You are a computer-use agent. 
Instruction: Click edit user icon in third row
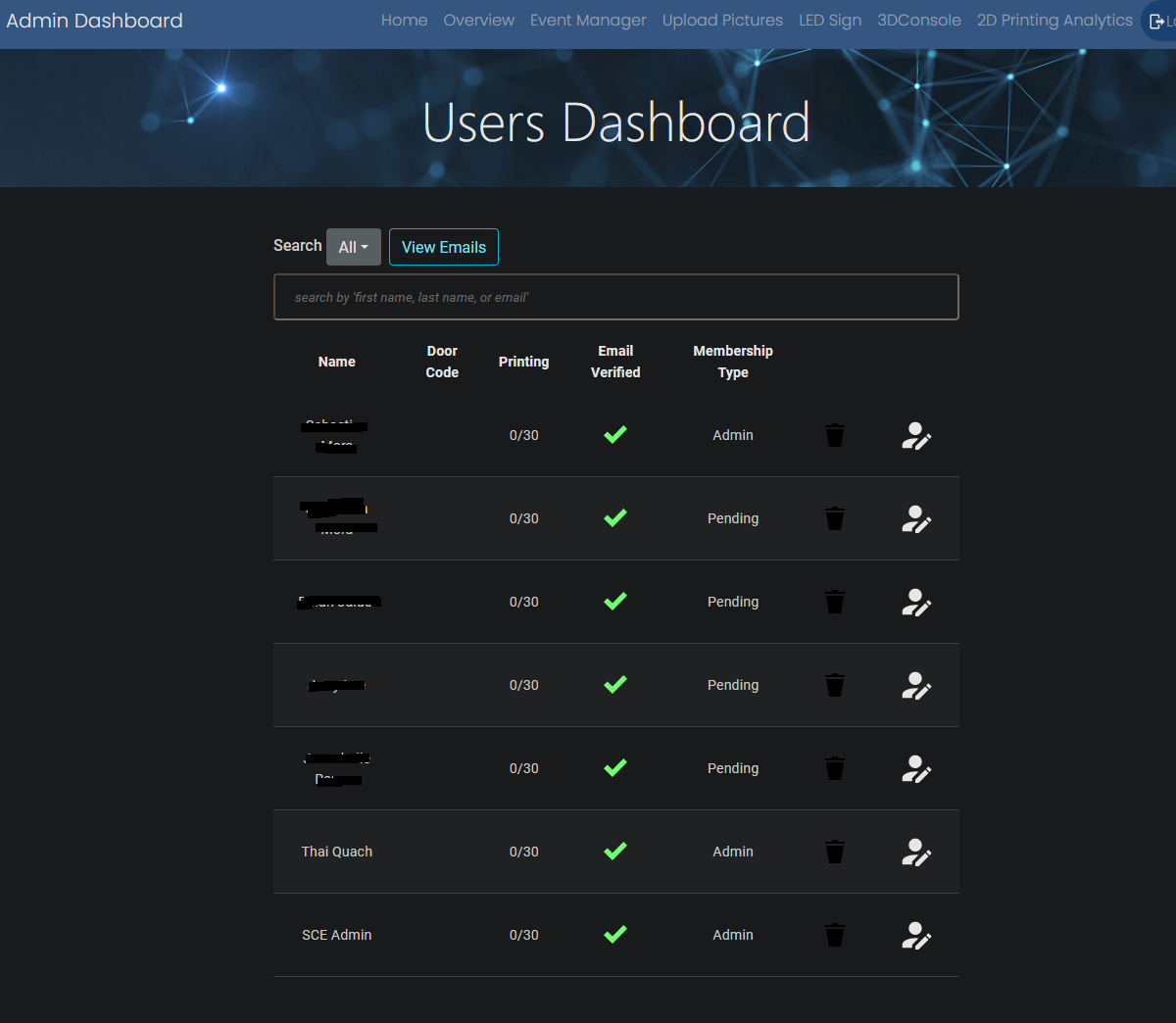tap(915, 602)
